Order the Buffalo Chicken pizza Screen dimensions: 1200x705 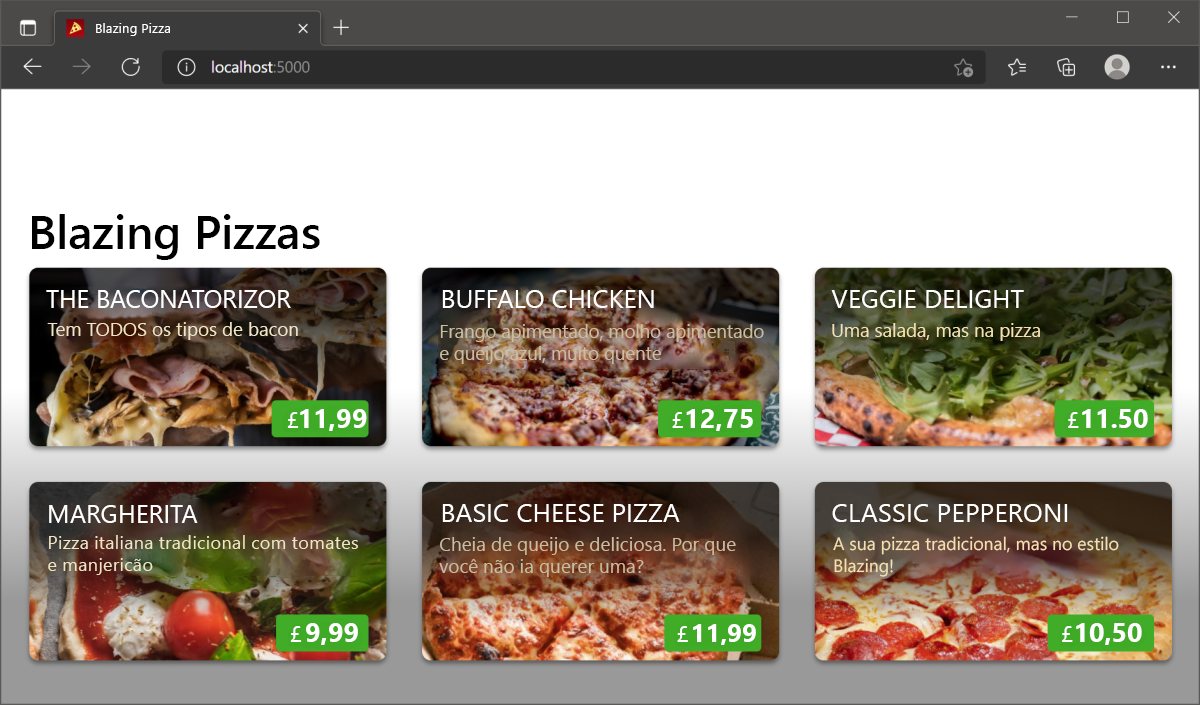[600, 357]
